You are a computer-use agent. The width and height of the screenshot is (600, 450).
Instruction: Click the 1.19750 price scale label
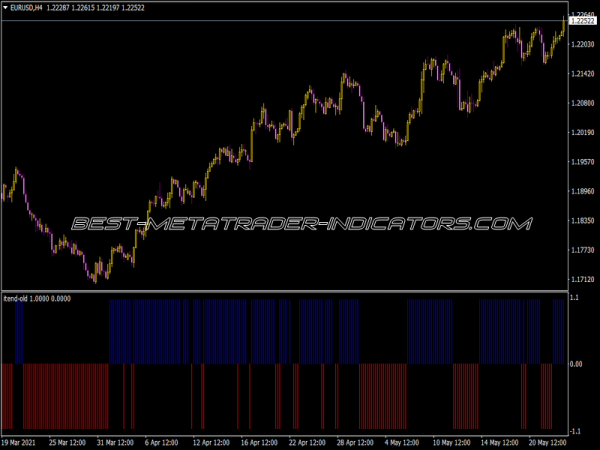[582, 162]
